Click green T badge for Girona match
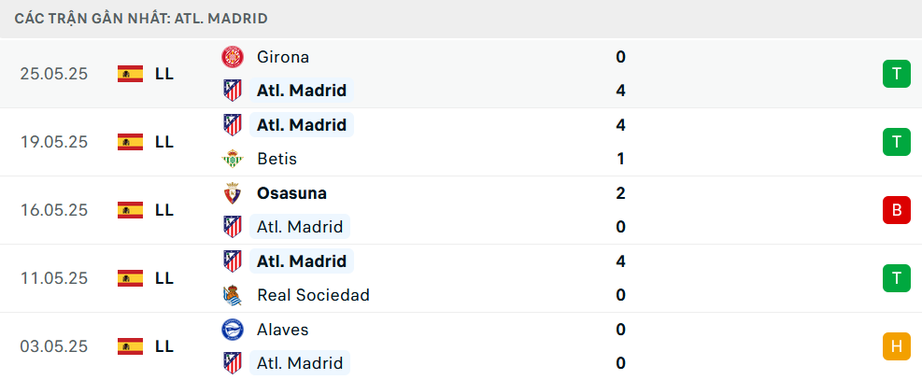The width and height of the screenshot is (922, 380). [896, 74]
